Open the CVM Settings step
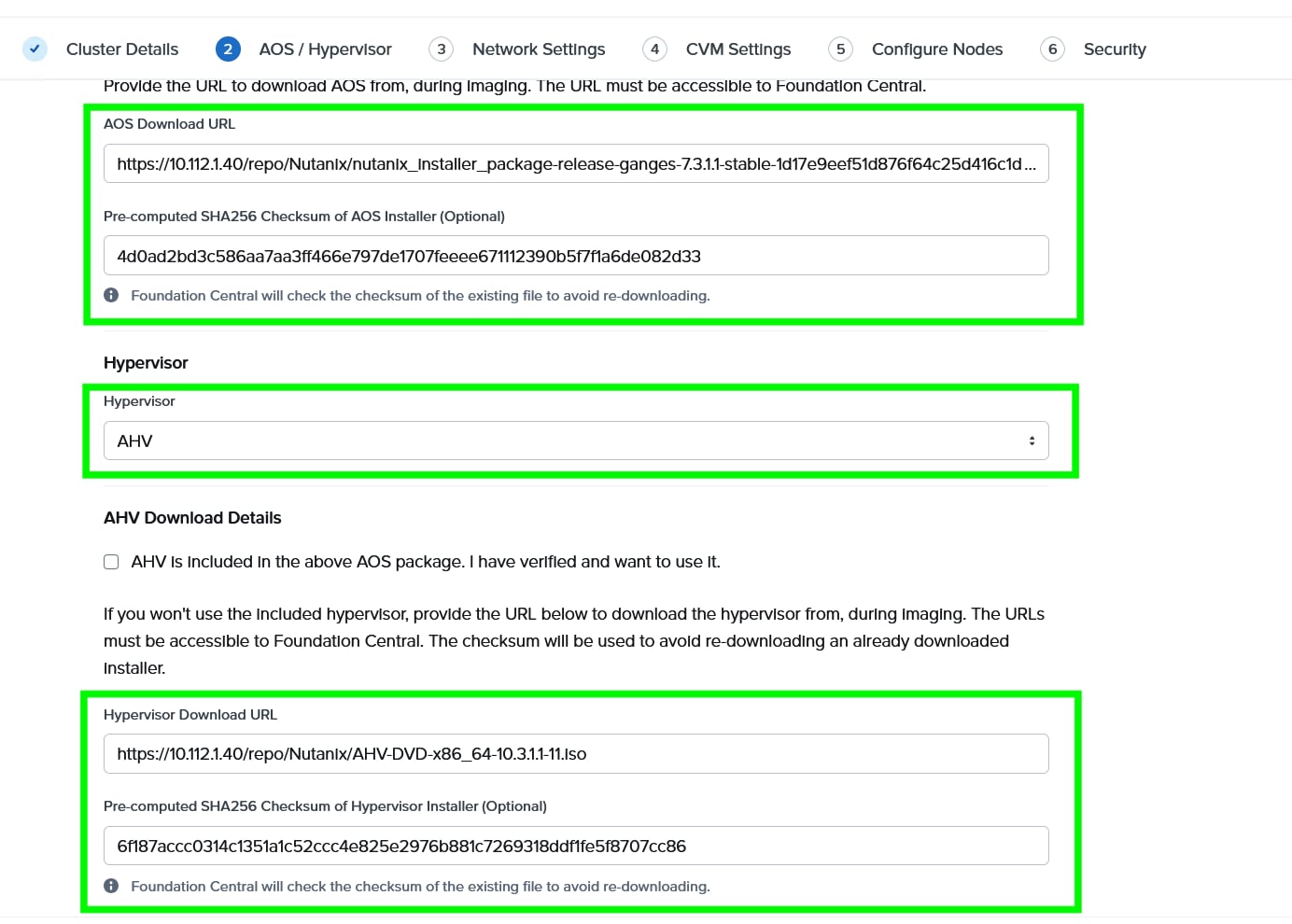Viewport: 1292px width, 924px height. (738, 49)
